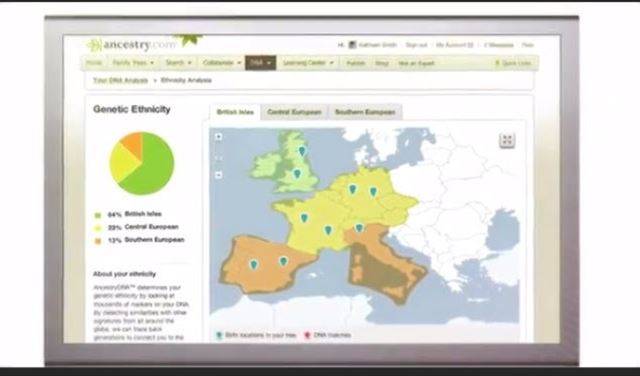Viewport: 640px width, 376px height.
Task: Click the eastern Germany birth location pin
Action: 373,191
